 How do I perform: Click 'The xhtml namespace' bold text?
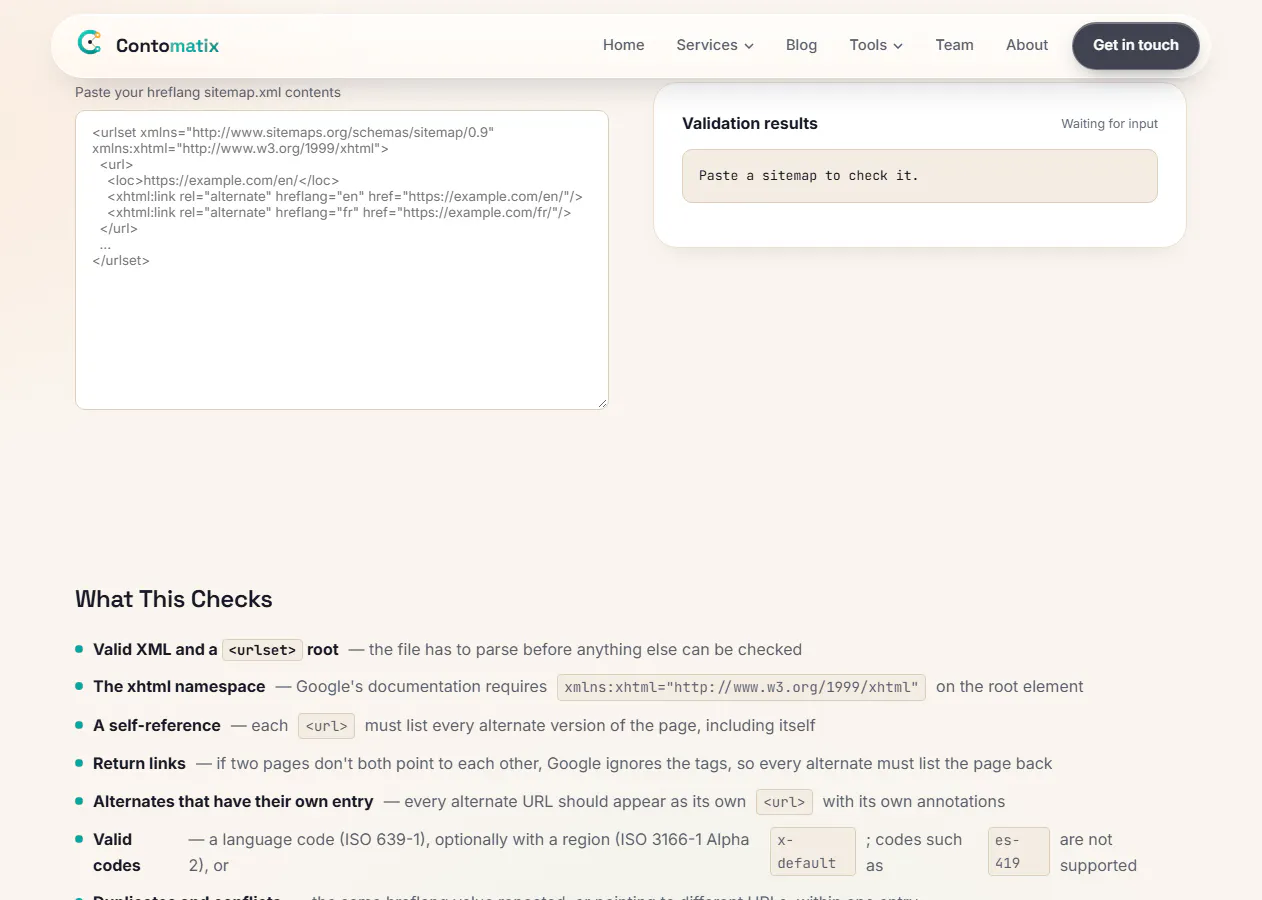[x=179, y=687]
